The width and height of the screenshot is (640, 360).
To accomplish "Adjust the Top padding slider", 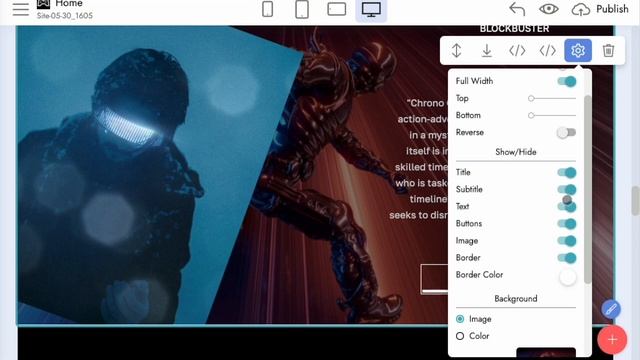I will [x=552, y=98].
